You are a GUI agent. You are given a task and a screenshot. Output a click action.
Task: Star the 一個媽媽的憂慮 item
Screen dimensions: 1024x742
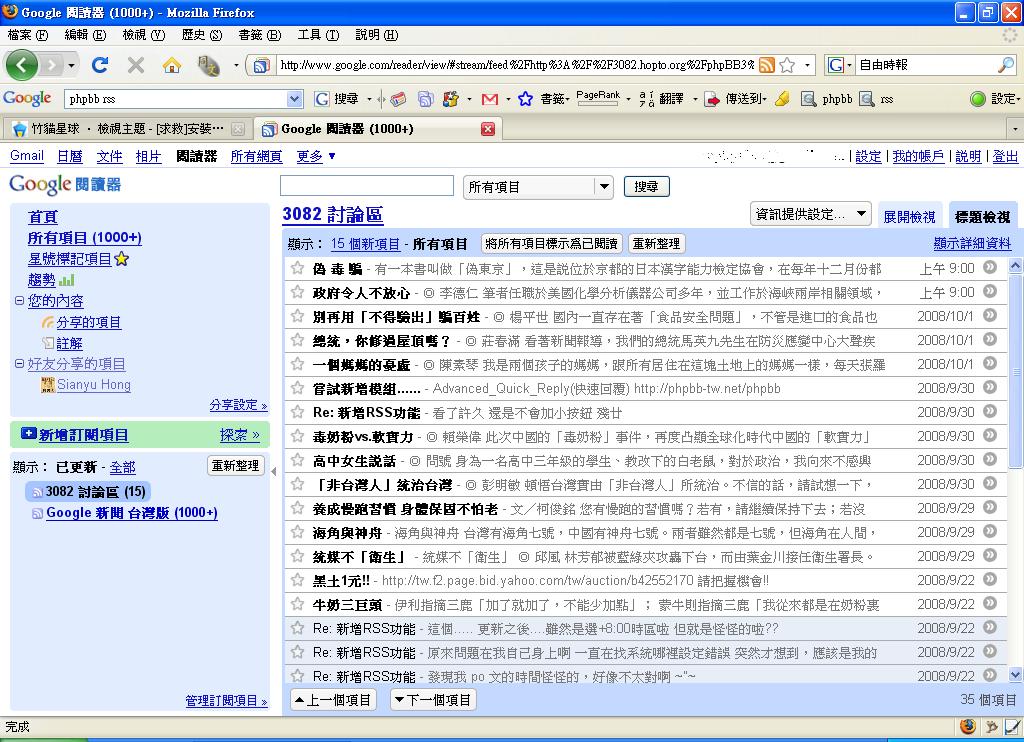(297, 364)
